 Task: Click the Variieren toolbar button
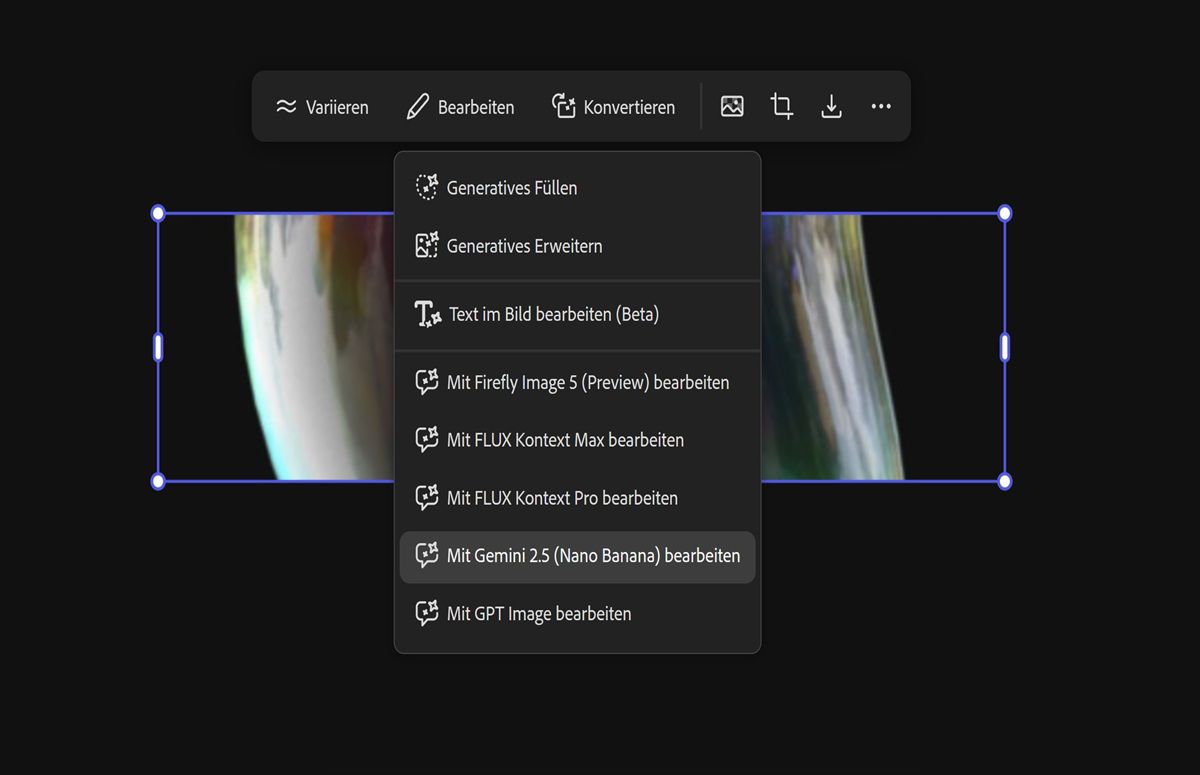(322, 107)
